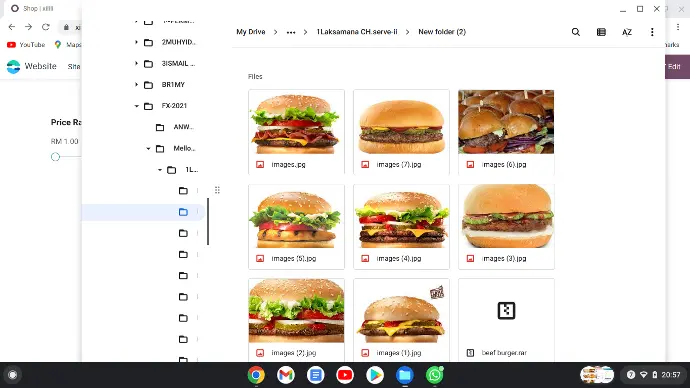Click the image icon beside images (4).jpg
The height and width of the screenshot is (388, 690).
pyautogui.click(x=365, y=259)
